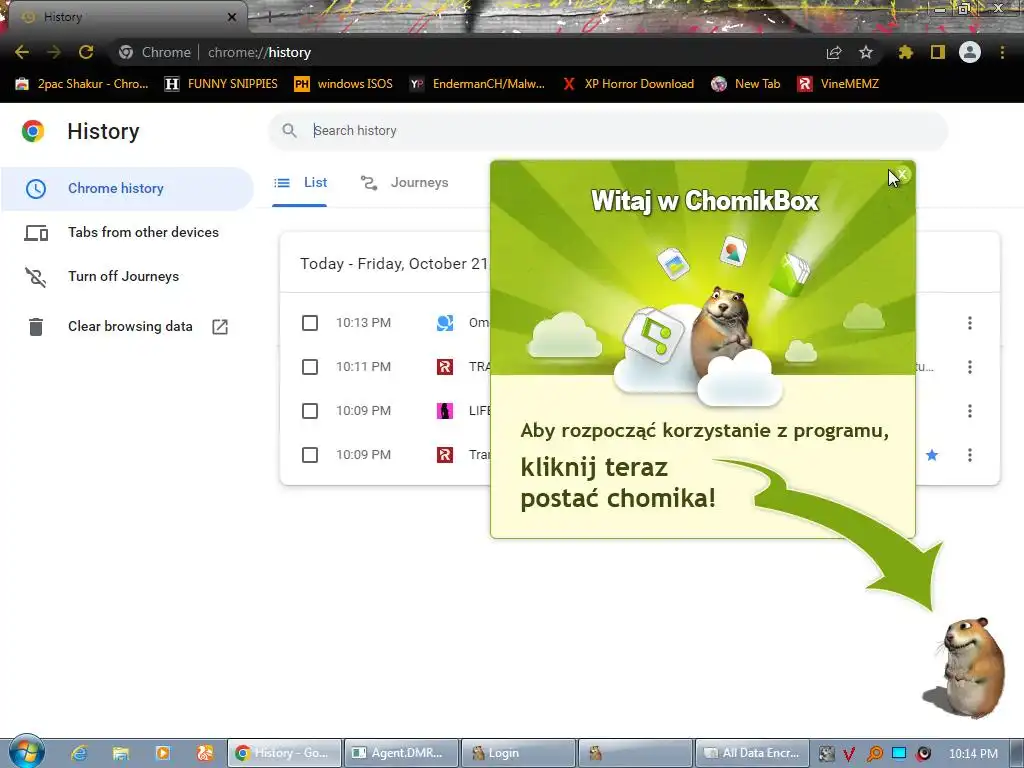The image size is (1024, 768).
Task: Open the media player taskbar icon
Action: click(x=163, y=753)
